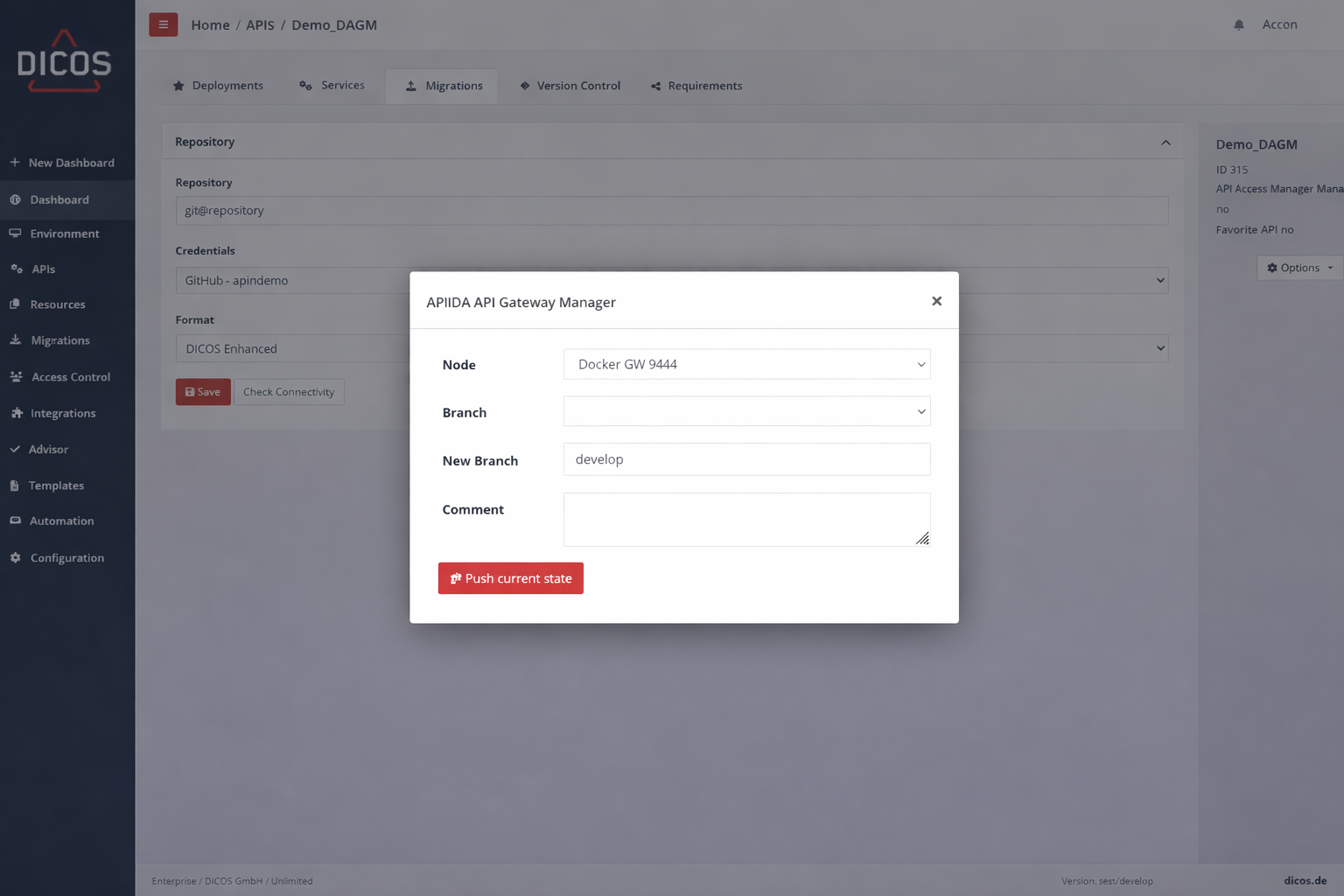Screen dimensions: 1344x896
Task: Open Advisor in the sidebar
Action: [48, 449]
